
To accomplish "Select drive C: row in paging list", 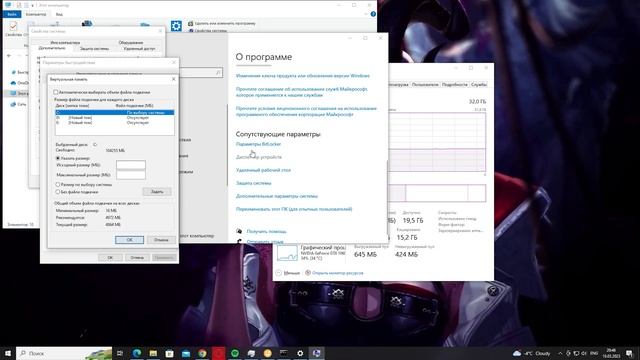I will [x=115, y=112].
